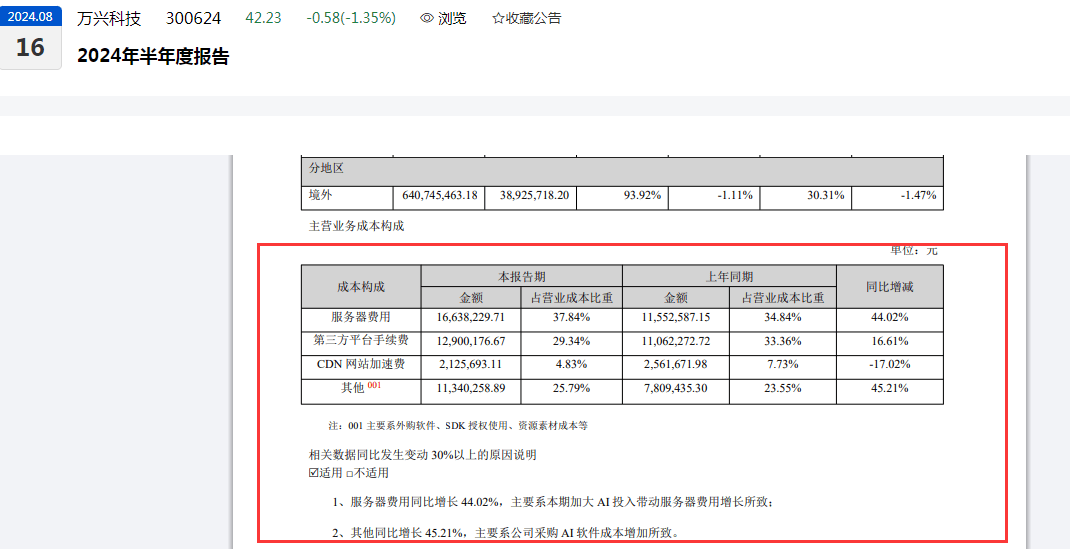Click the eye icon beside 浏览
This screenshot has height=549, width=1070.
point(427,18)
